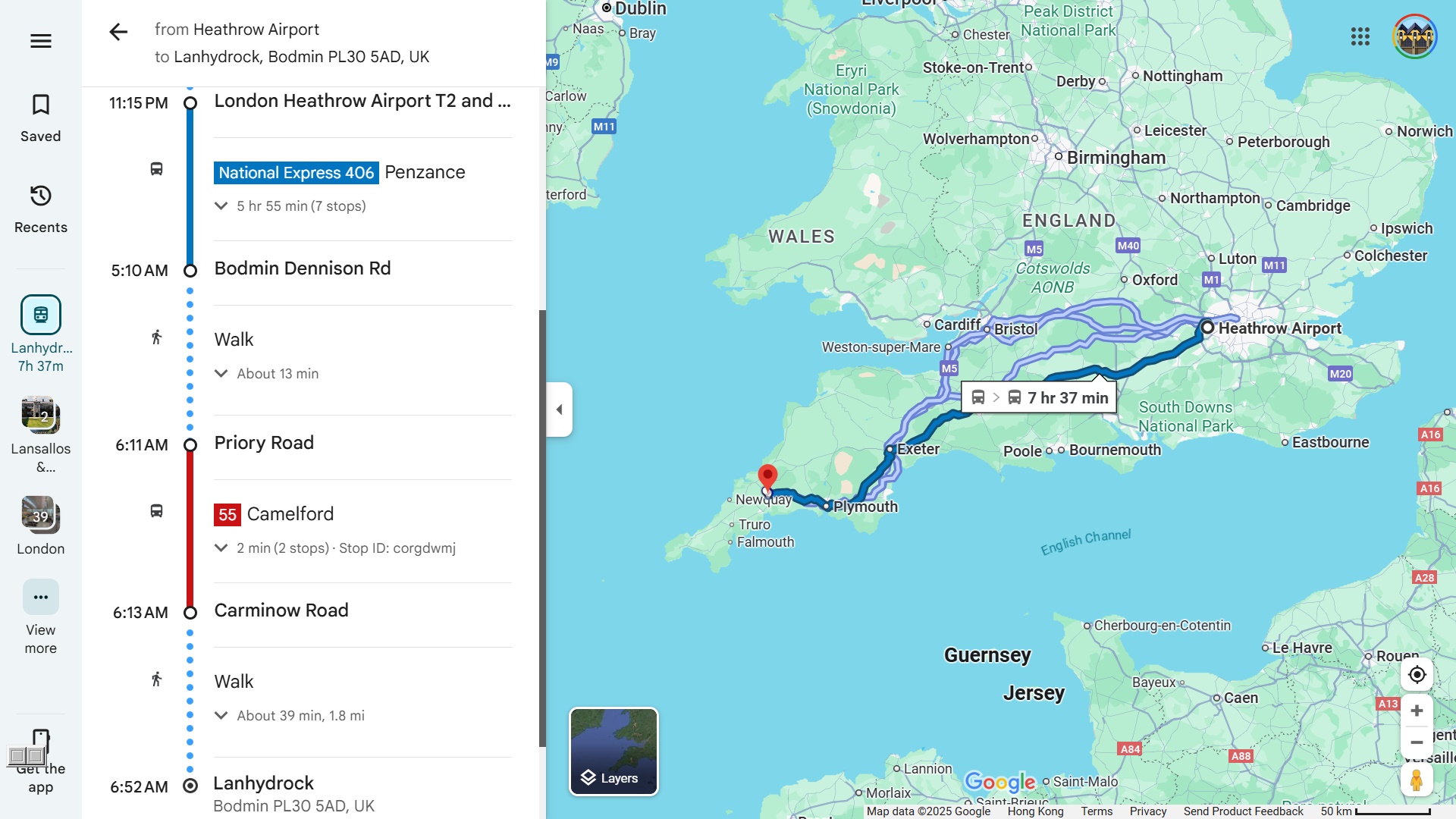Zoom out of the map
The width and height of the screenshot is (1456, 819).
tap(1417, 742)
